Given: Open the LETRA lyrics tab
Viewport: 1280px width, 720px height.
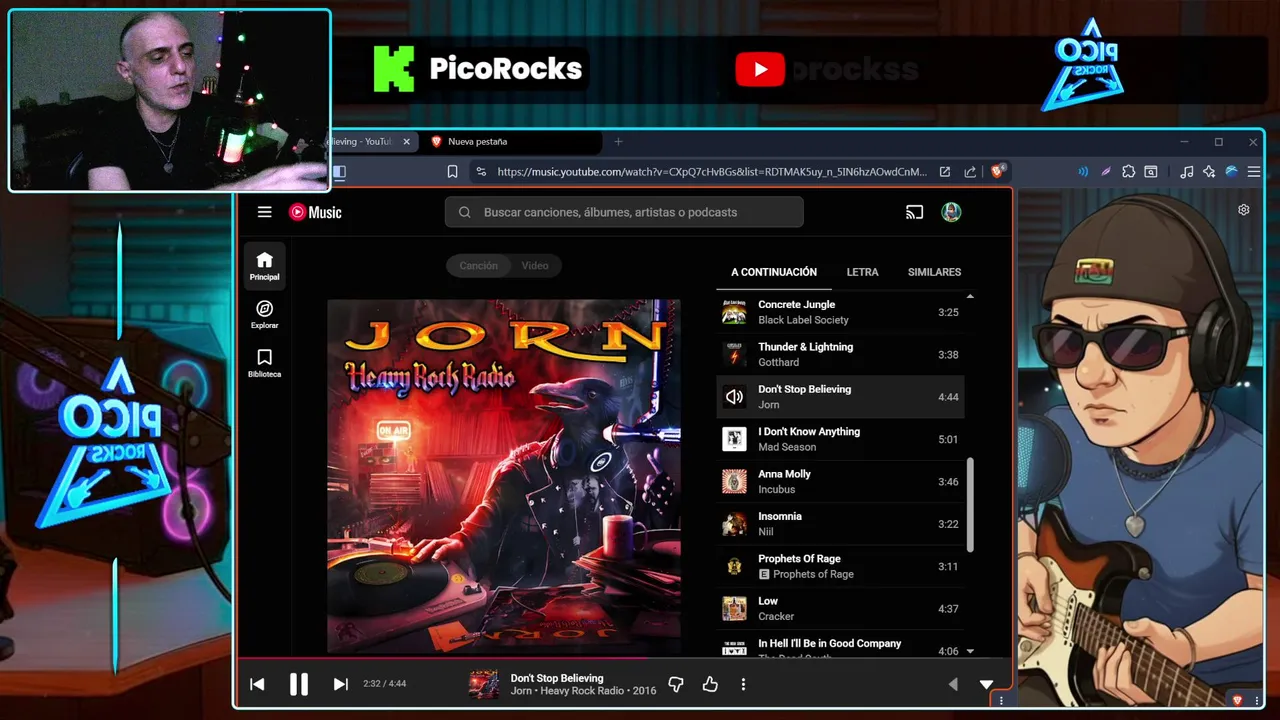Looking at the screenshot, I should (862, 272).
